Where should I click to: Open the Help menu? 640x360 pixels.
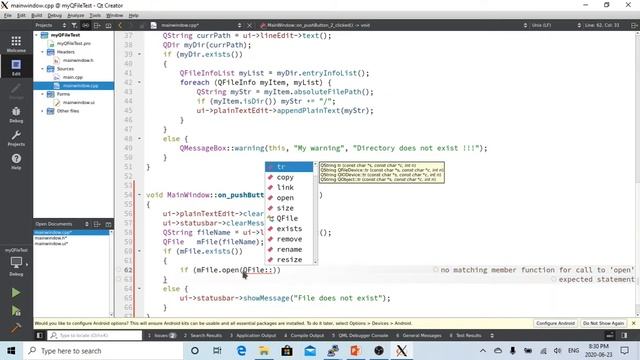point(133,15)
